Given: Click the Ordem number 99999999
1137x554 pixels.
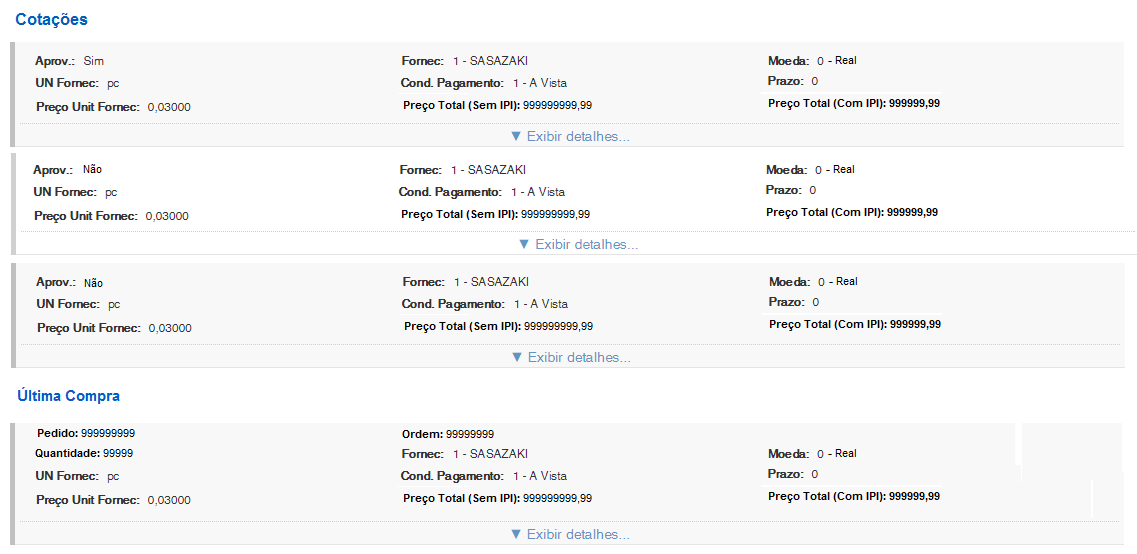Looking at the screenshot, I should pyautogui.click(x=470, y=434).
